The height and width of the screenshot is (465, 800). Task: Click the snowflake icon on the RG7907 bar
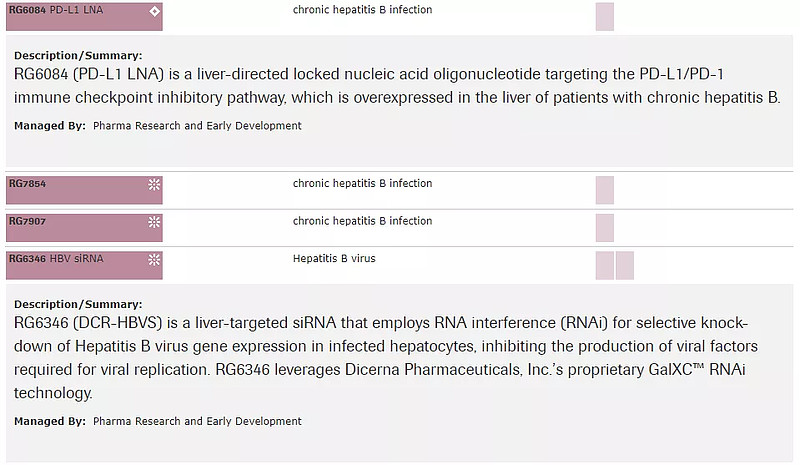coord(154,222)
